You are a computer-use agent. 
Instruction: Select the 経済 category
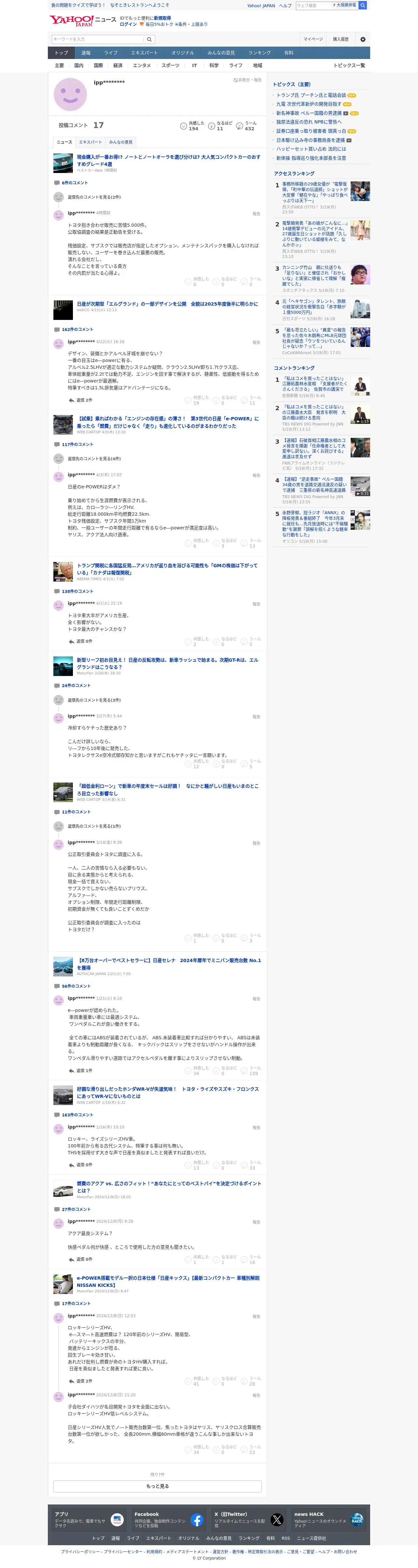pyautogui.click(x=118, y=66)
